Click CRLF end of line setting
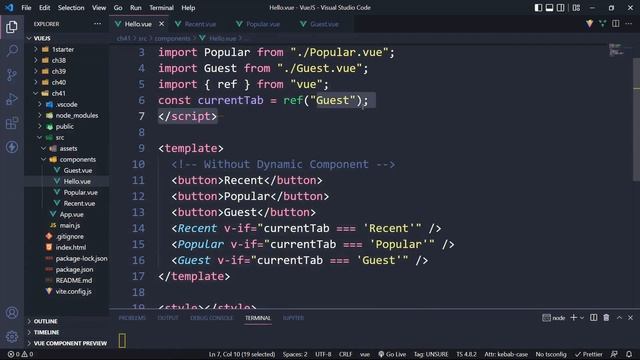 pos(345,354)
